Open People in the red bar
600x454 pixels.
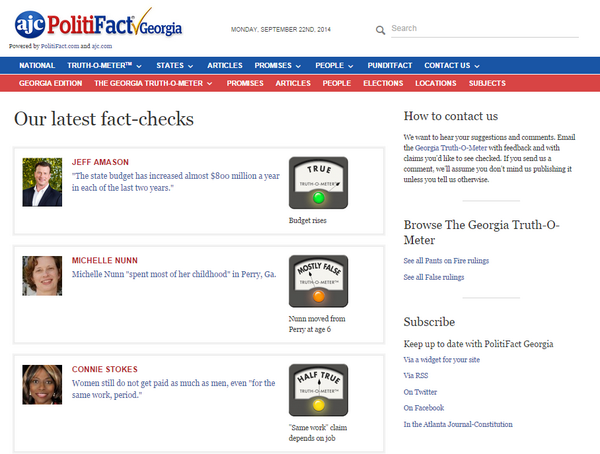[337, 83]
